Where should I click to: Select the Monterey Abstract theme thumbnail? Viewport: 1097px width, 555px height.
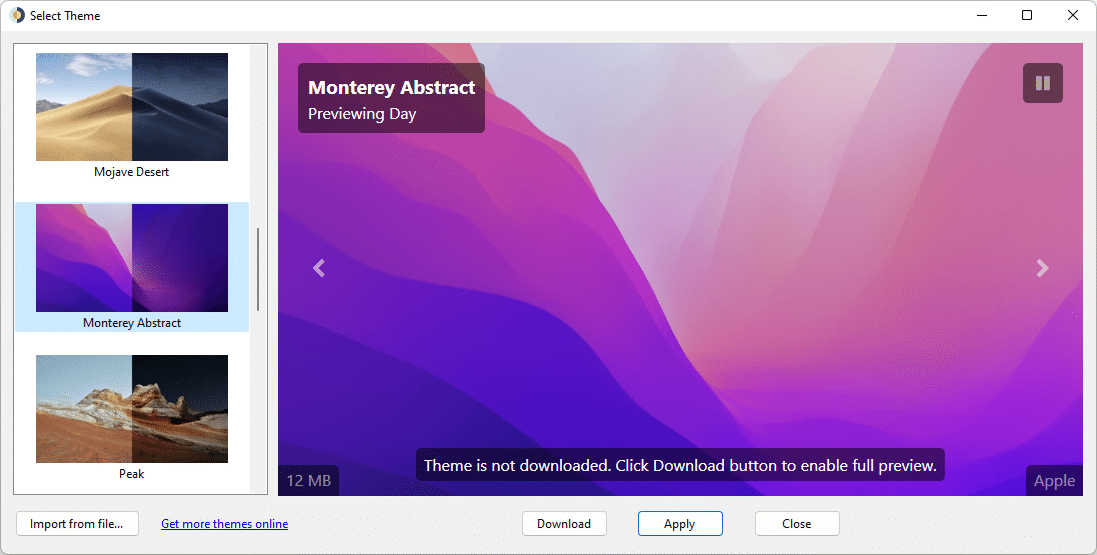point(132,258)
